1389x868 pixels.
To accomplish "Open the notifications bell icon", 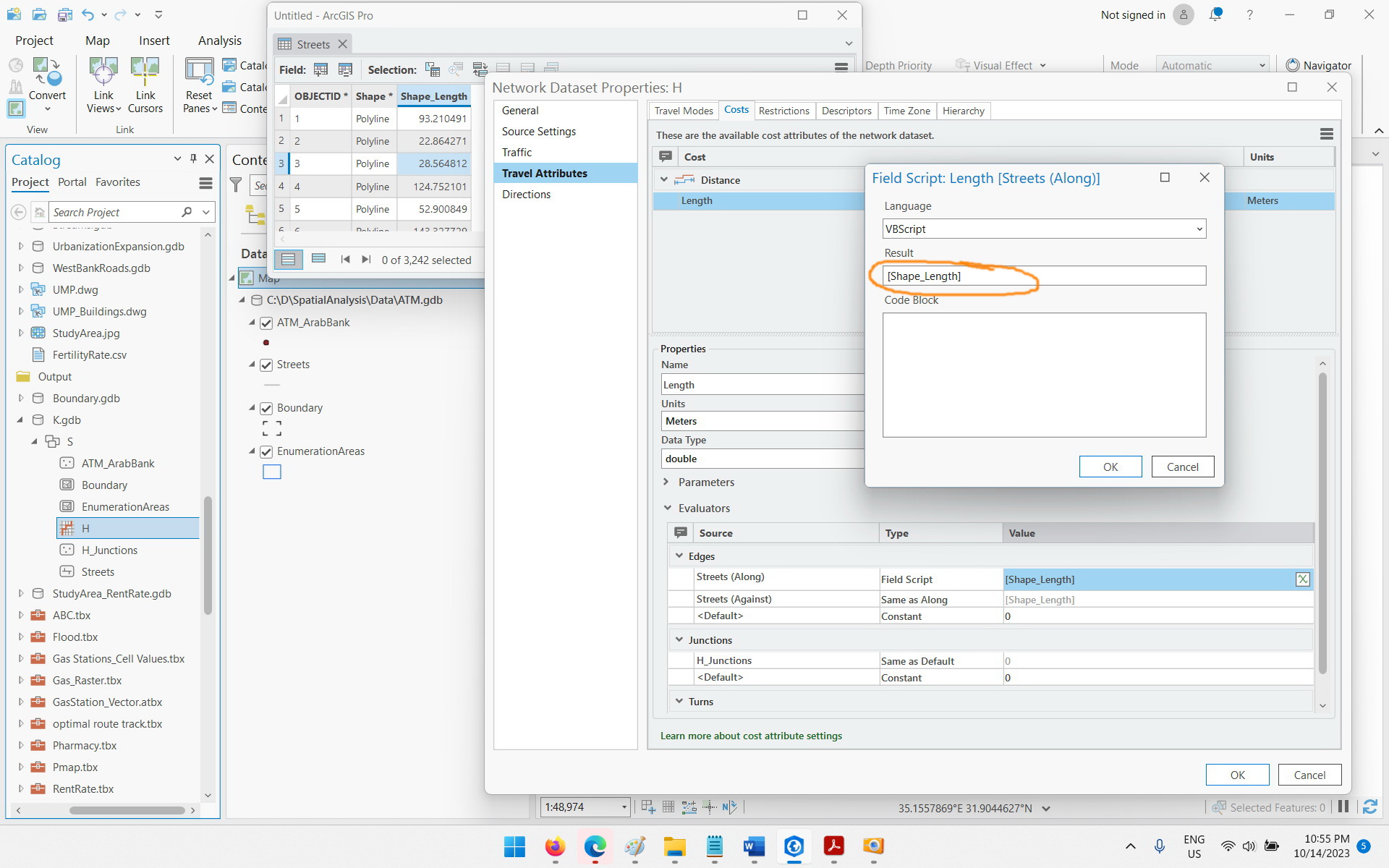I will point(1215,14).
